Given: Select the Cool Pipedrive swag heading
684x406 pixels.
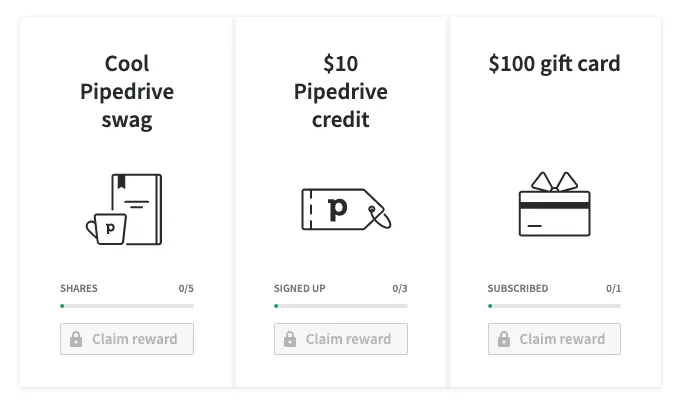Looking at the screenshot, I should pos(127,92).
